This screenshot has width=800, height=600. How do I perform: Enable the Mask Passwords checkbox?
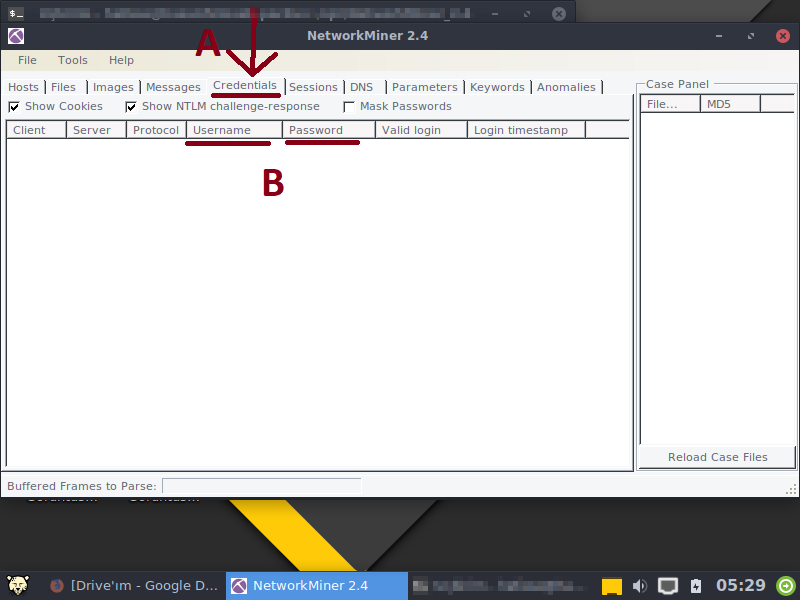point(349,107)
